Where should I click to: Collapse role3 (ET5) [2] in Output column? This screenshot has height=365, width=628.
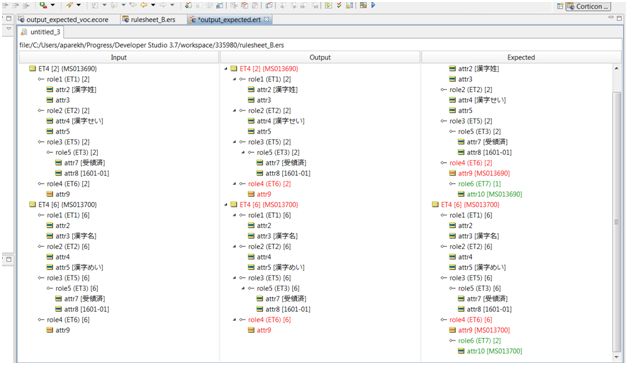[x=235, y=142]
